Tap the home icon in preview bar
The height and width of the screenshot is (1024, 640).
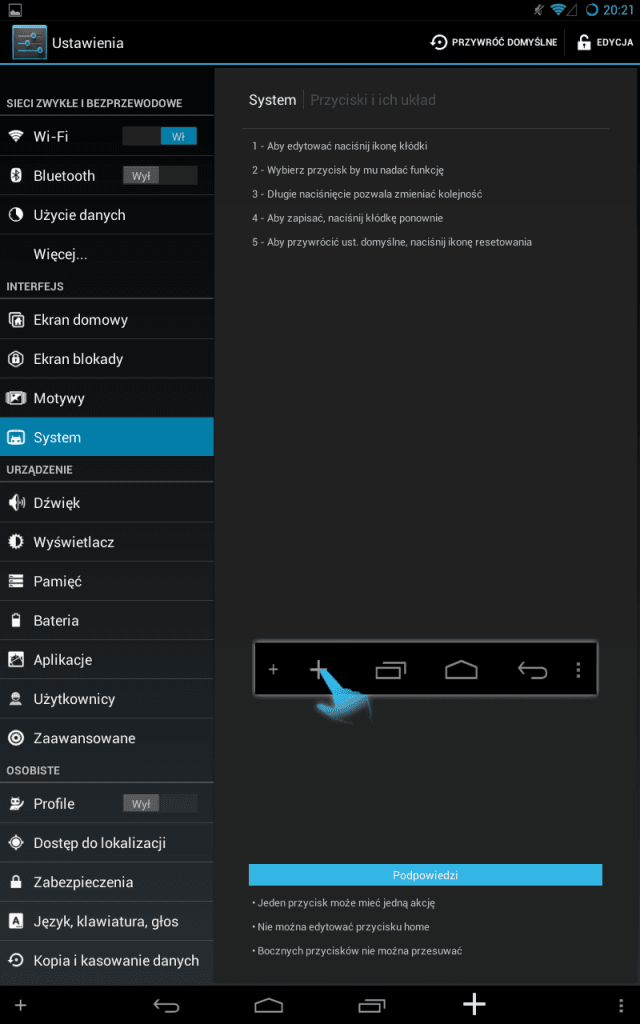click(461, 670)
